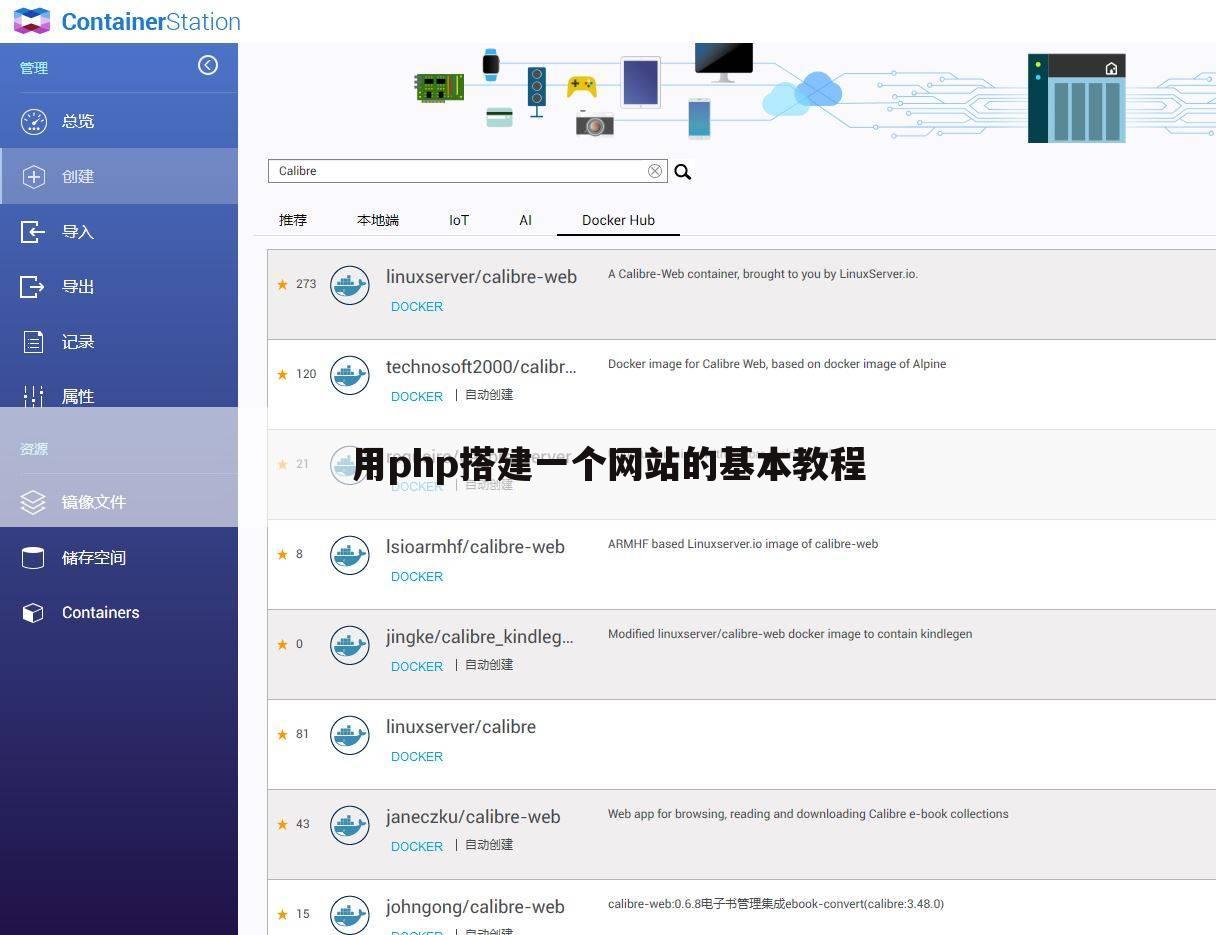The width and height of the screenshot is (1216, 935).
Task: Switch to the 推荐 (recommended) tab
Action: pyautogui.click(x=292, y=220)
